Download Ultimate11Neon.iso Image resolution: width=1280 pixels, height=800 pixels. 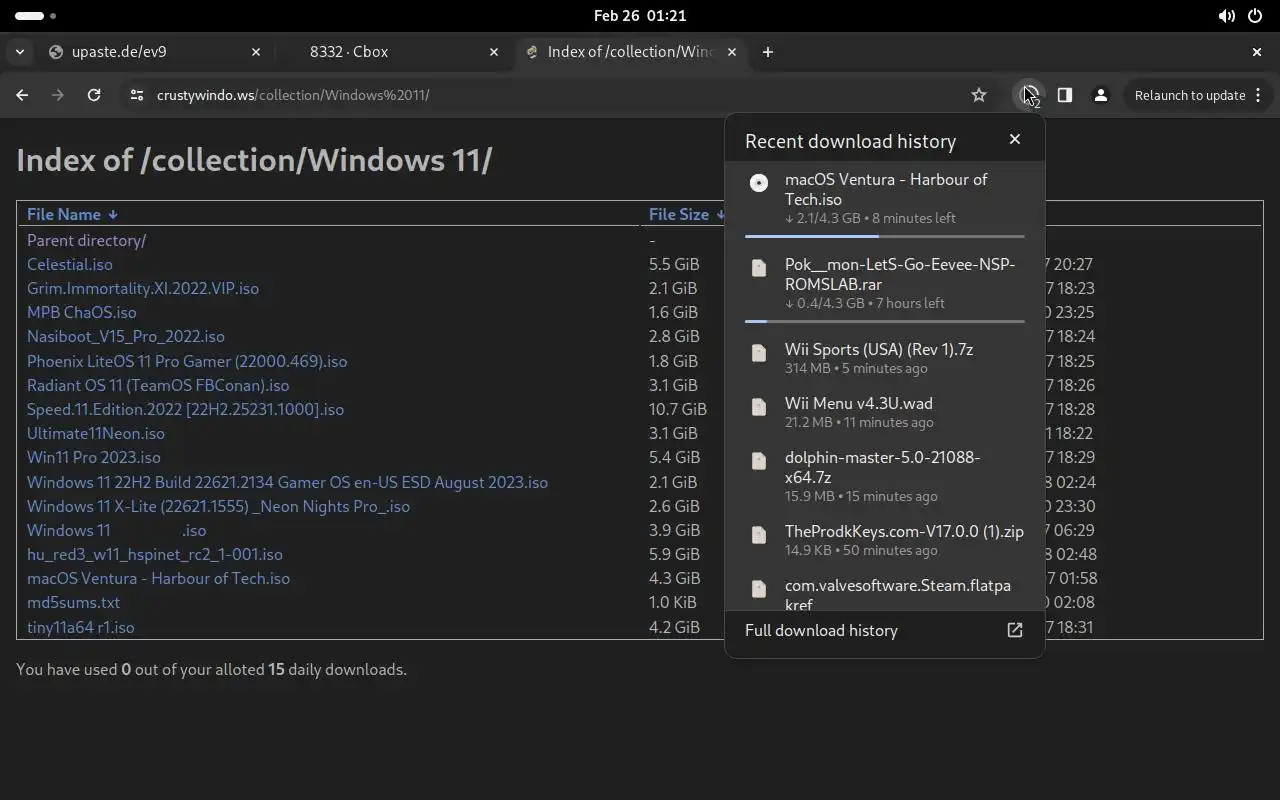coord(96,433)
